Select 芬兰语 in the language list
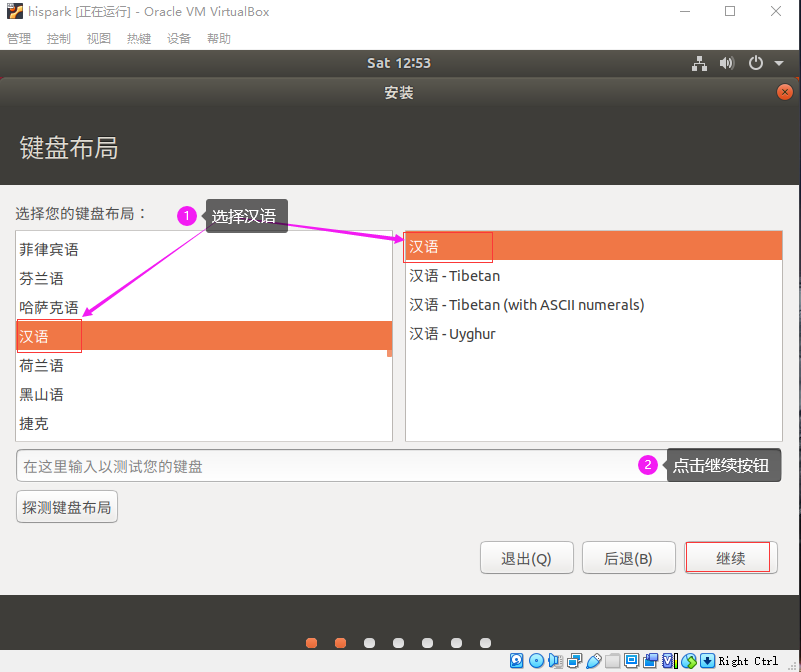The height and width of the screenshot is (672, 801). click(204, 279)
